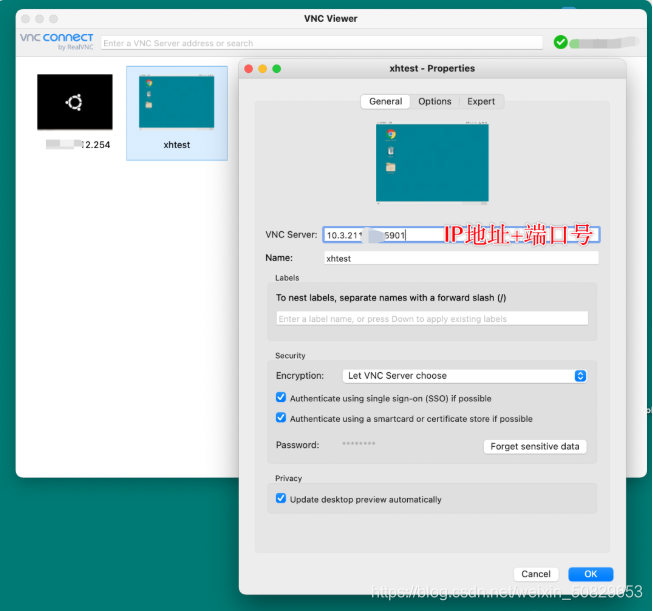Click Forget sensitive data button
Screen dimensions: 653x611
pos(535,446)
